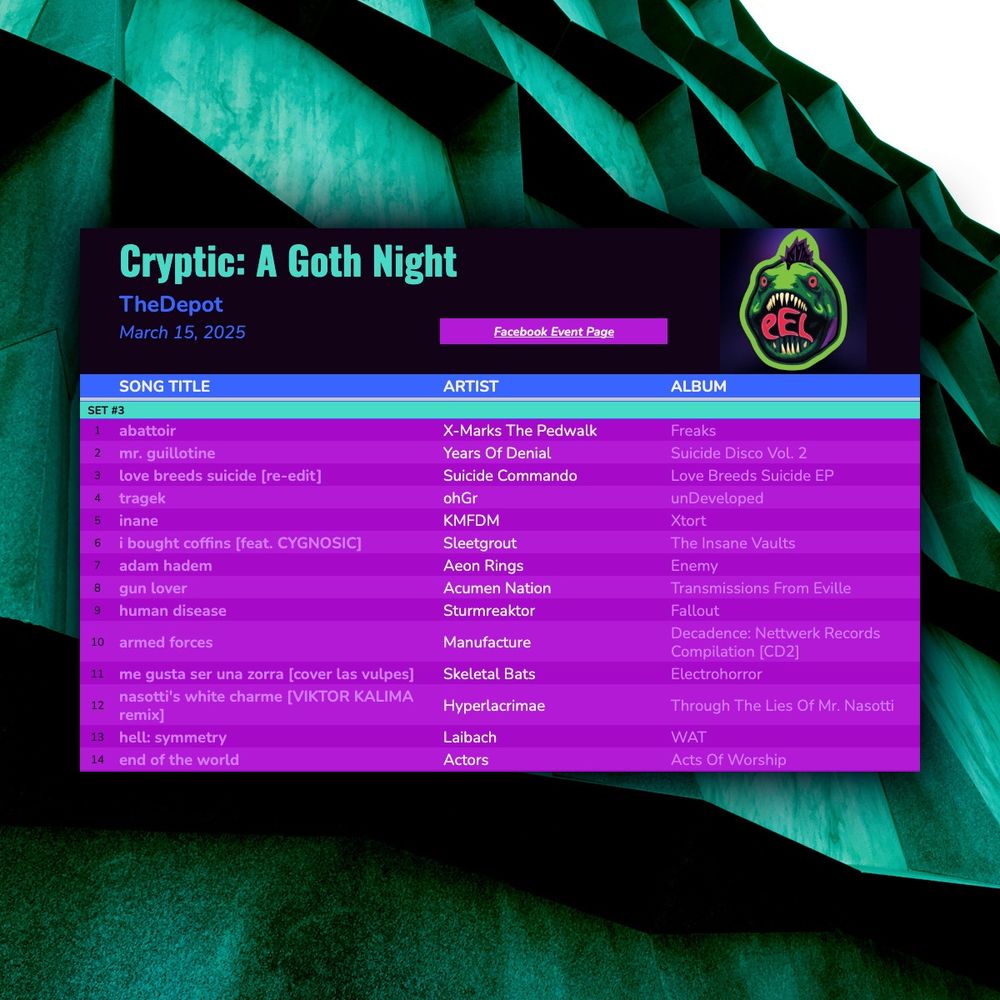Select song title 'tragek'
1000x1000 pixels.
[142, 498]
